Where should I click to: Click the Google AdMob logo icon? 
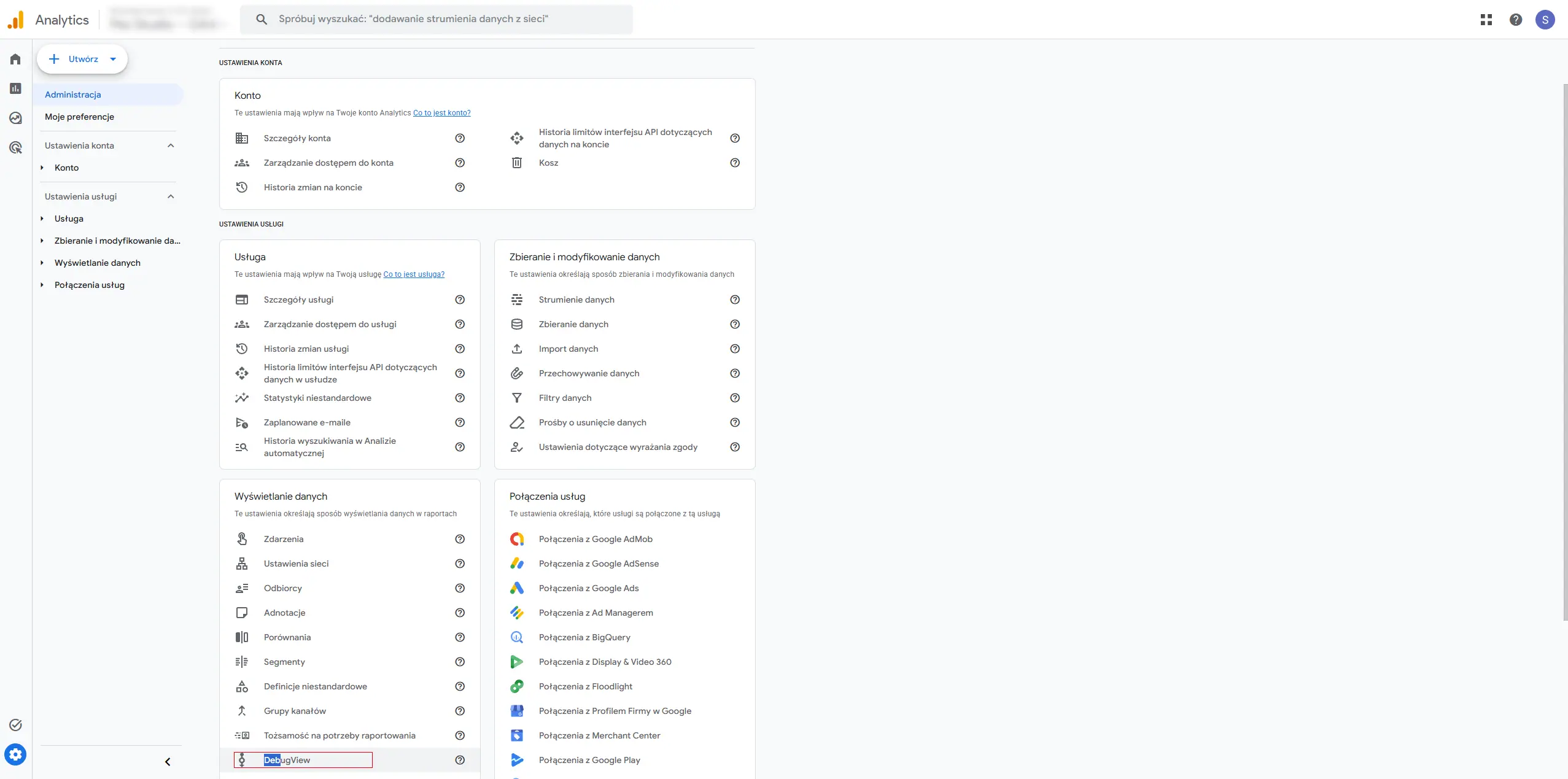pos(517,539)
